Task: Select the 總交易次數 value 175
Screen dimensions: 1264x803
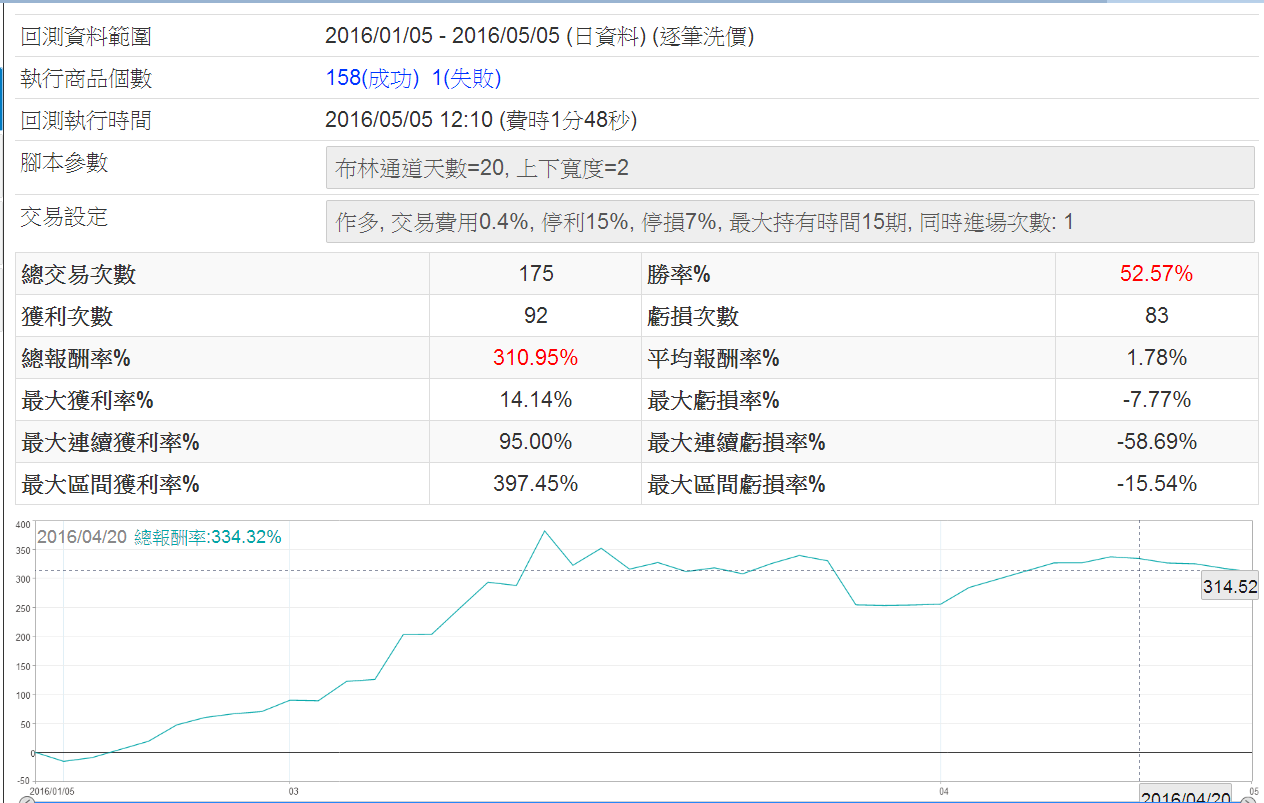Action: pos(536,274)
